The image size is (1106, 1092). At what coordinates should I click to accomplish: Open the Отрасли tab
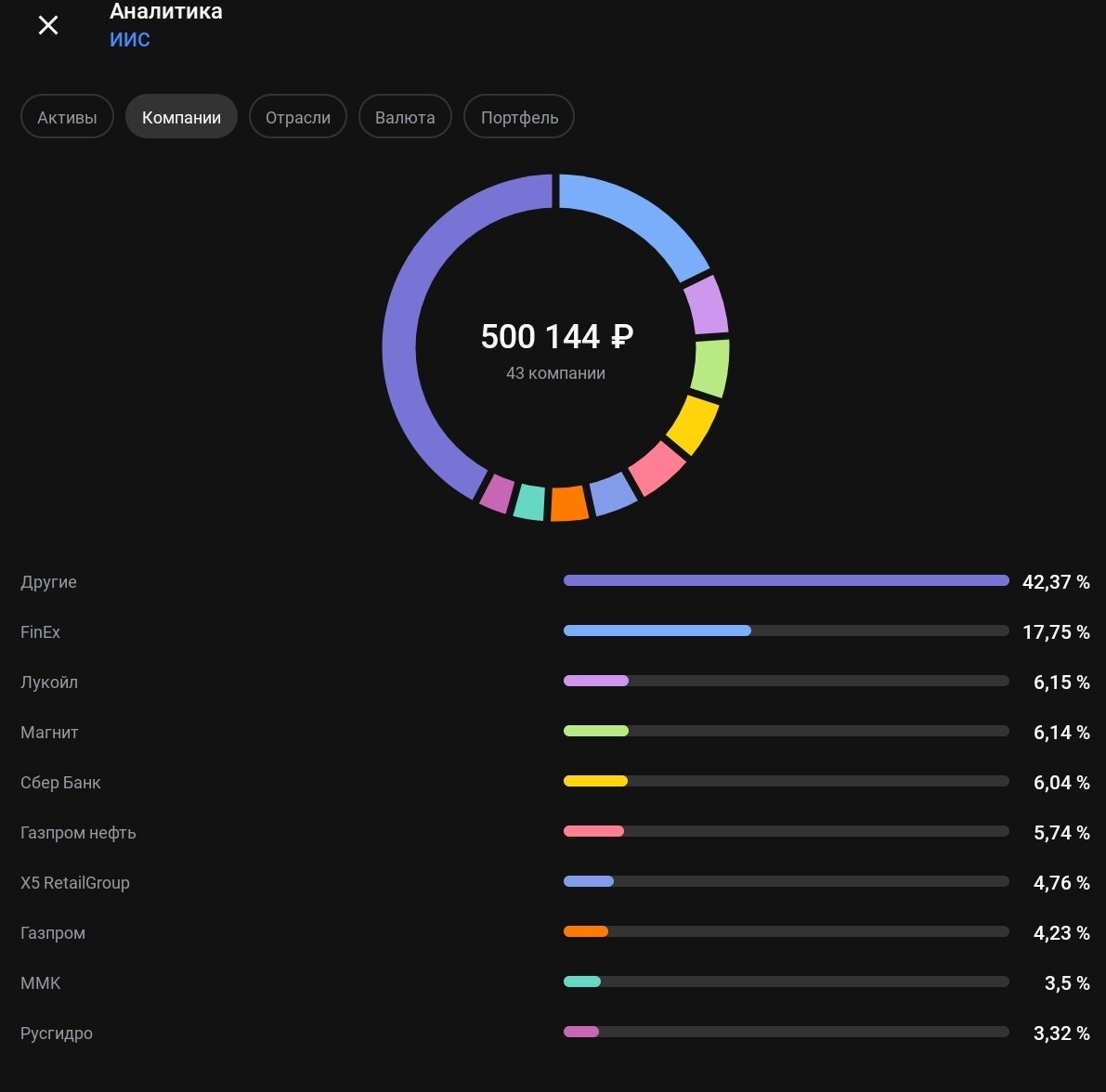tap(298, 116)
